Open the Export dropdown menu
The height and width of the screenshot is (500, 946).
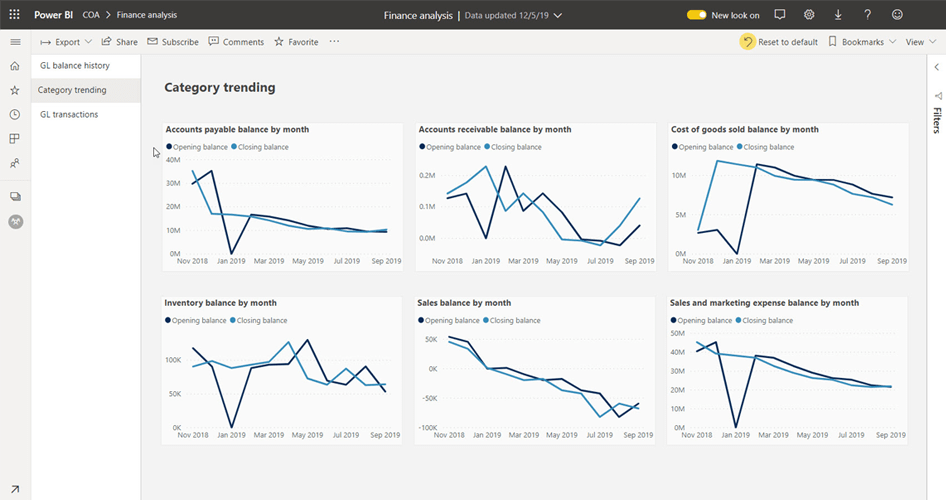[66, 42]
